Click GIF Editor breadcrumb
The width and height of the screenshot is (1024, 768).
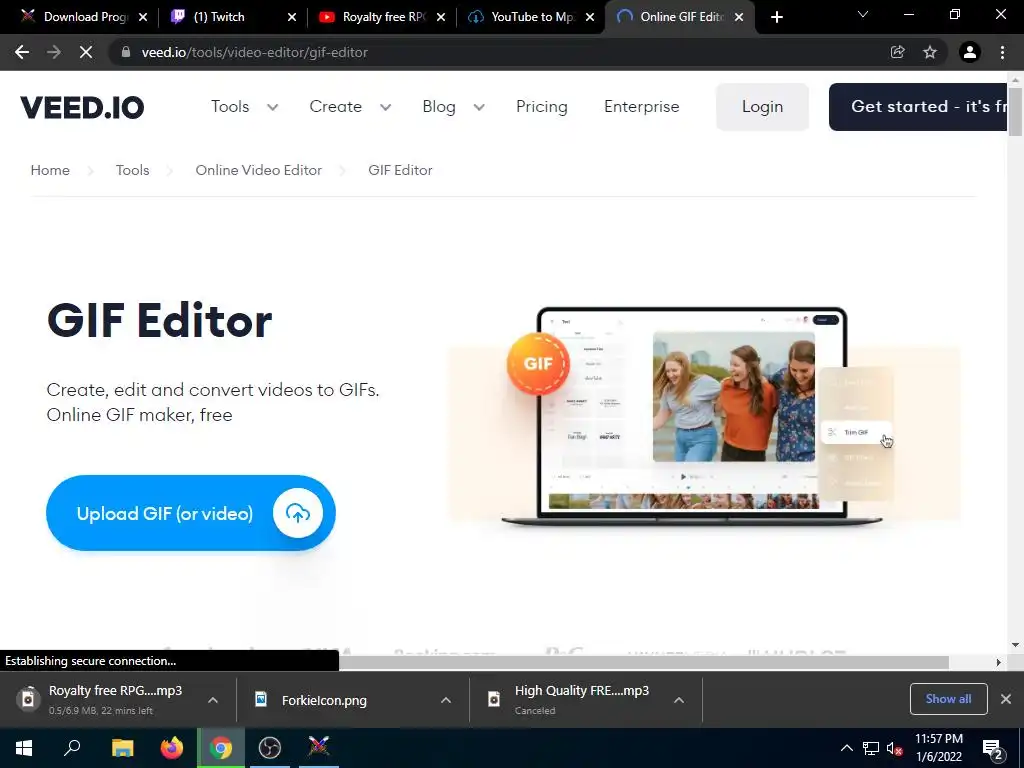400,170
